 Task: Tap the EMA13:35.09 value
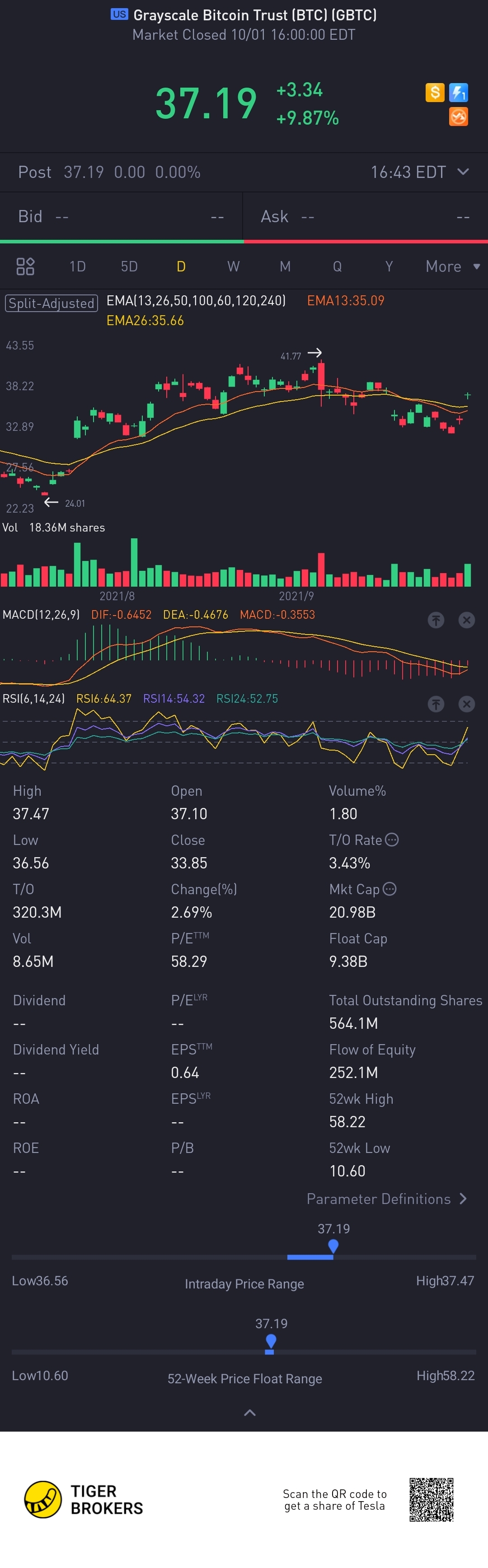(x=345, y=300)
